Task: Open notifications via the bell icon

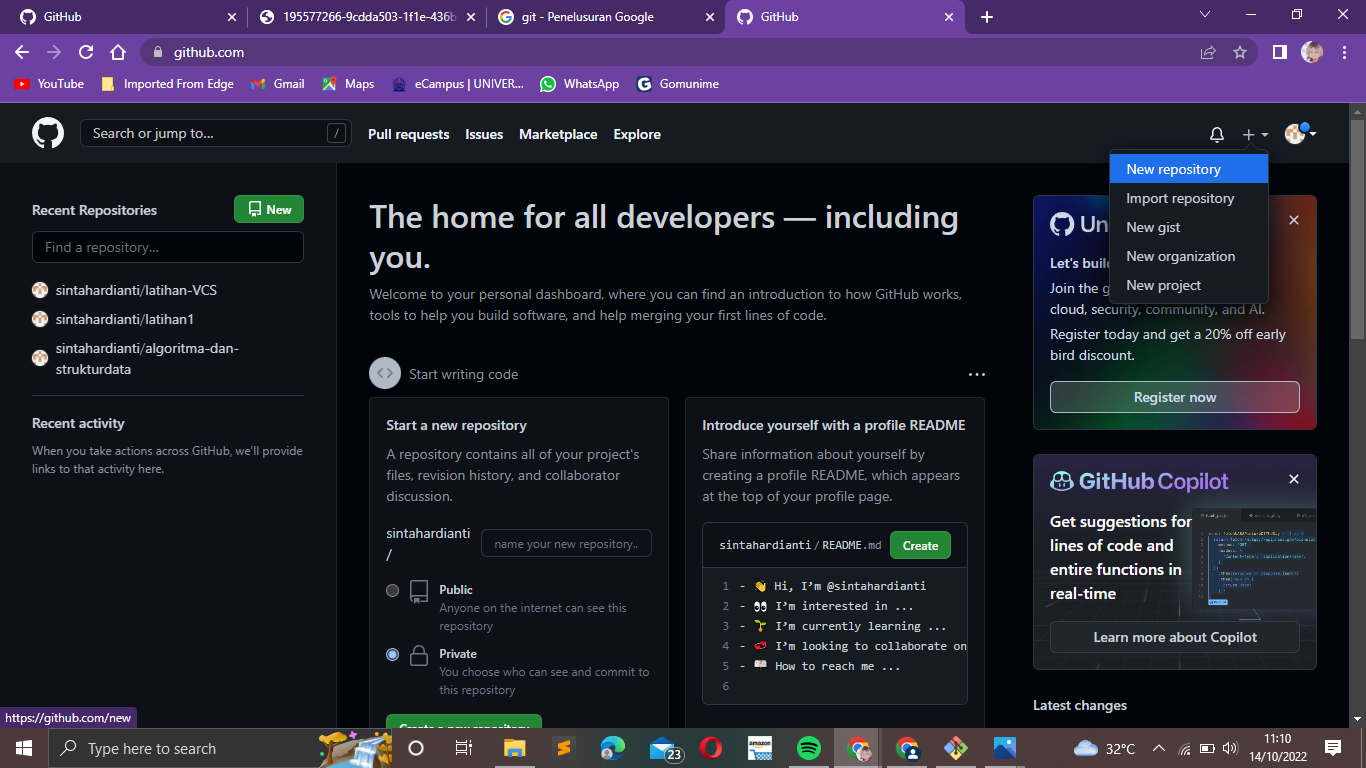Action: click(1216, 133)
